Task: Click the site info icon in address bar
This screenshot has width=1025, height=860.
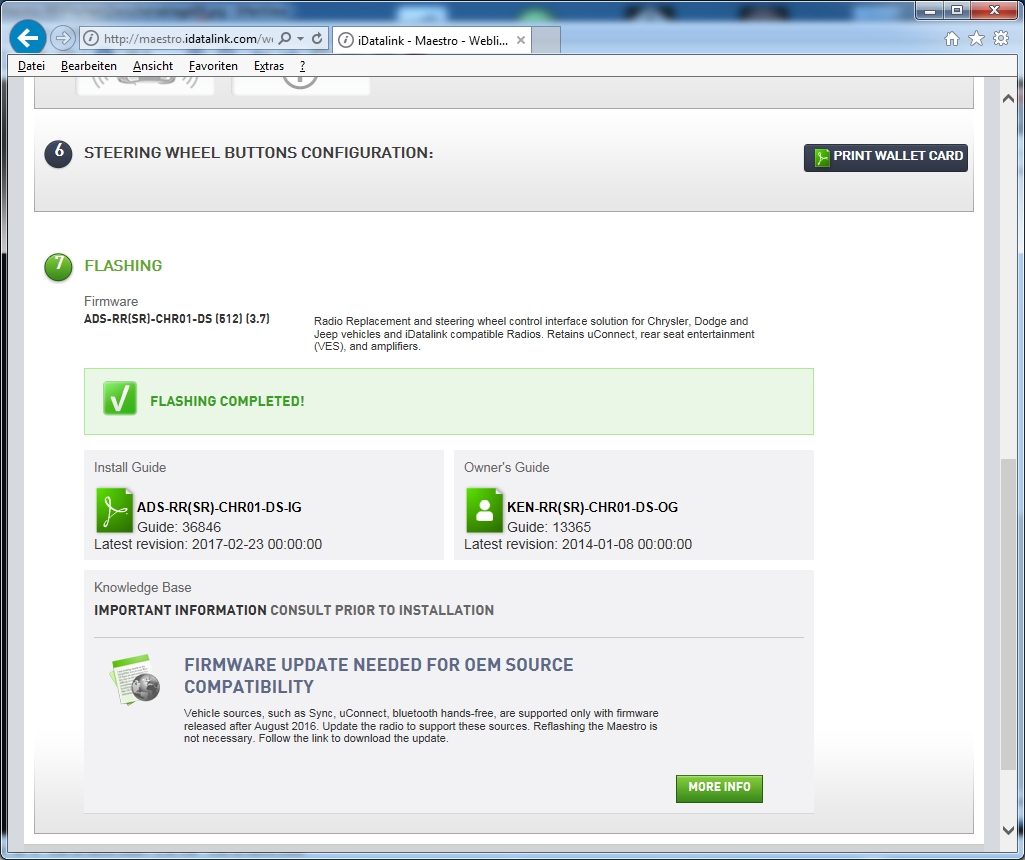Action: 91,39
